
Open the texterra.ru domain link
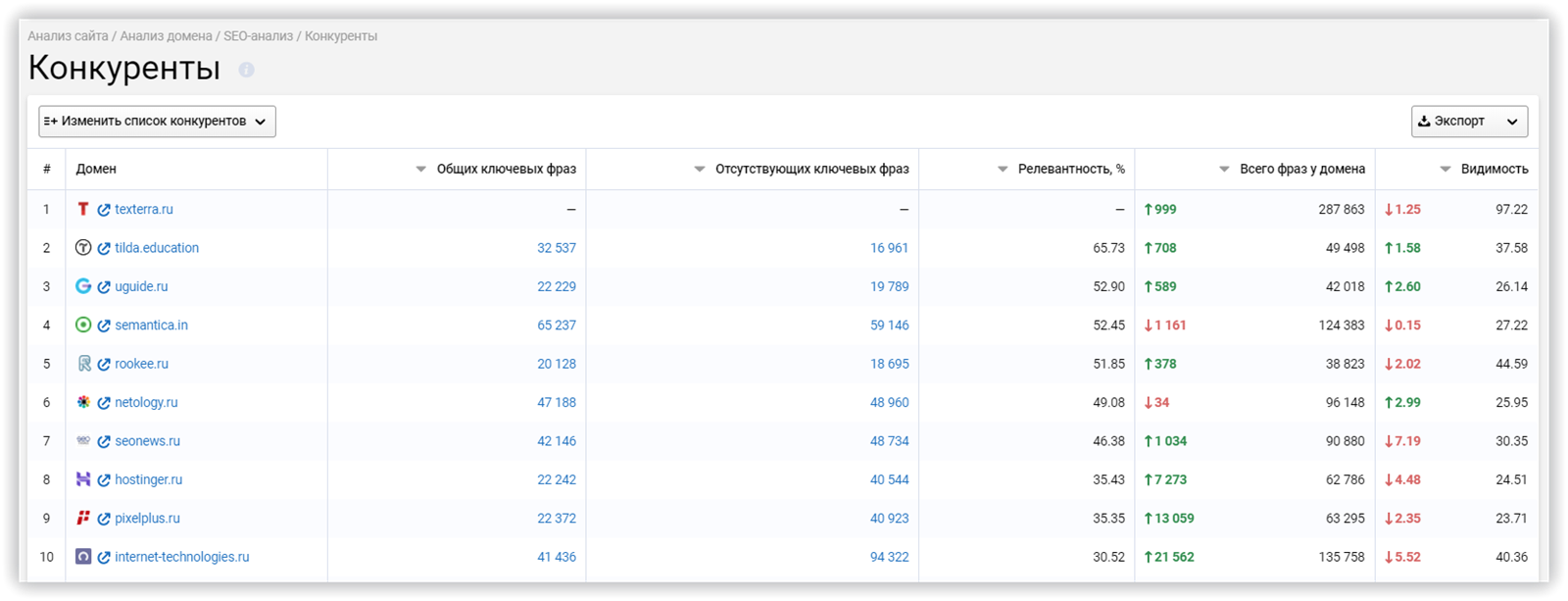tap(144, 210)
